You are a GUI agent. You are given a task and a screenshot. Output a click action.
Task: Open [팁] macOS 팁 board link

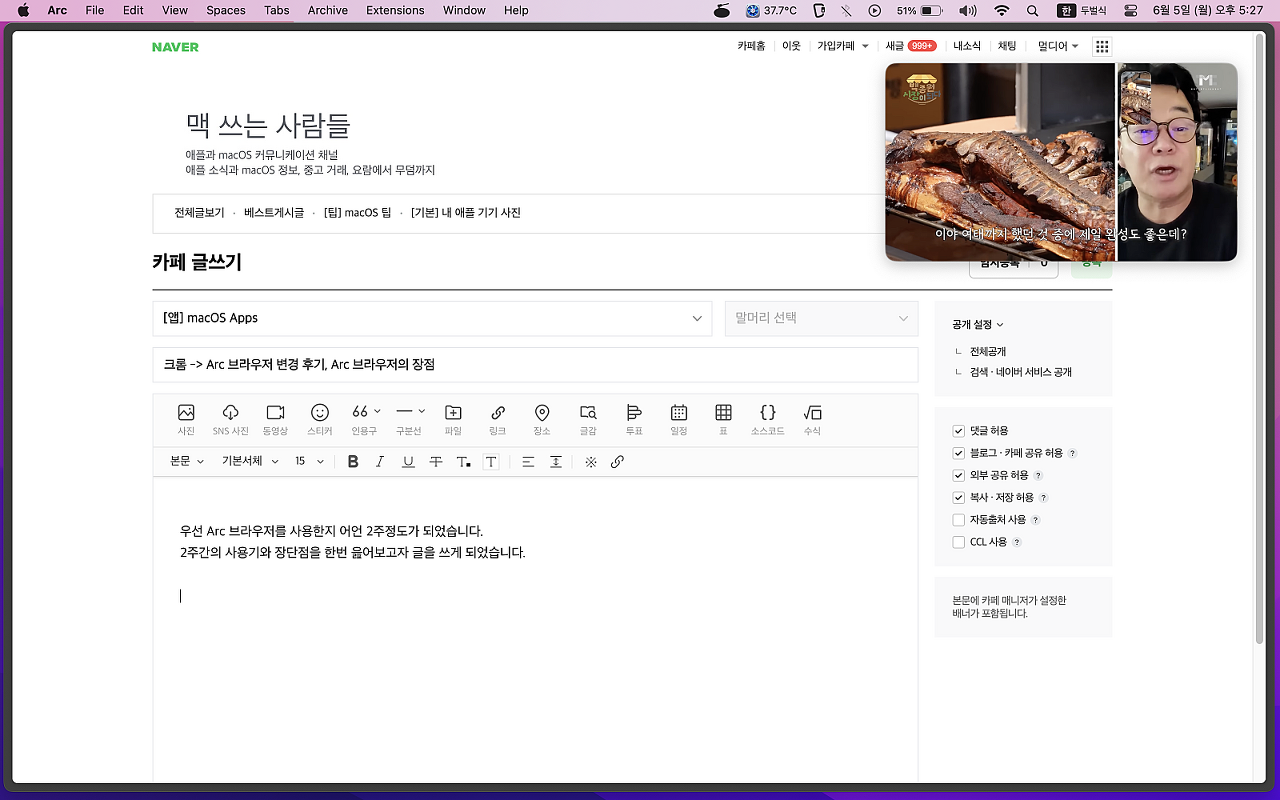pos(357,213)
